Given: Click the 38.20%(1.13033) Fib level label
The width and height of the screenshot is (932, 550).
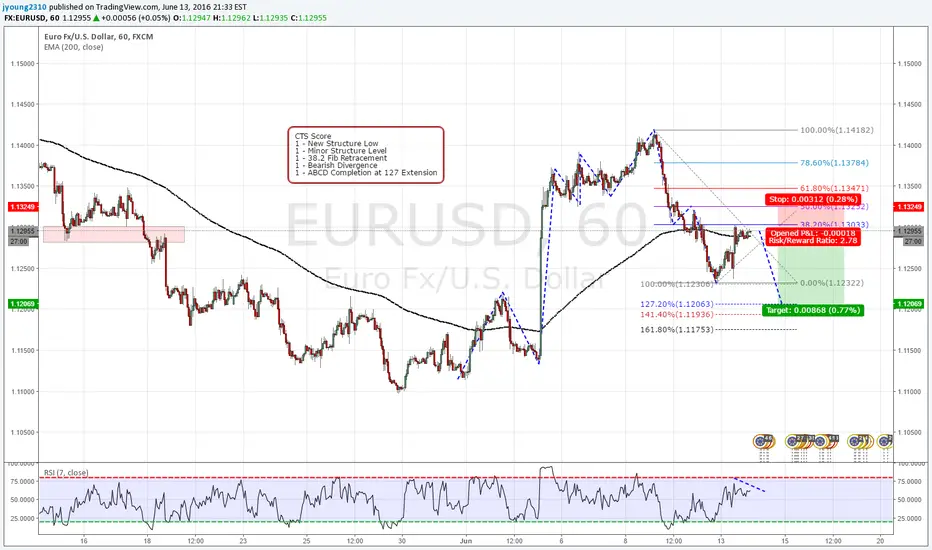Looking at the screenshot, I should [x=834, y=225].
